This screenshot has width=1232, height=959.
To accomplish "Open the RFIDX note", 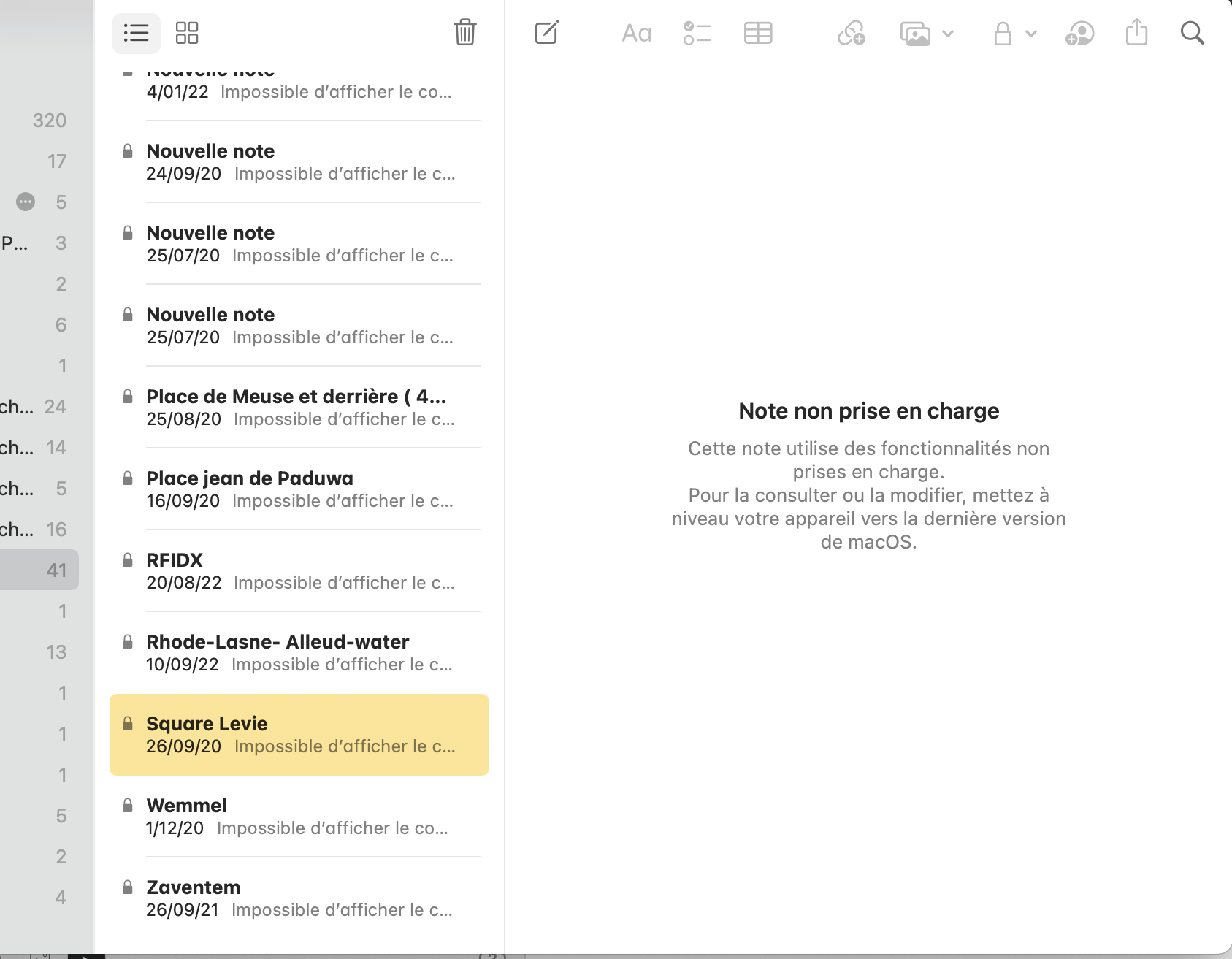I will click(299, 571).
